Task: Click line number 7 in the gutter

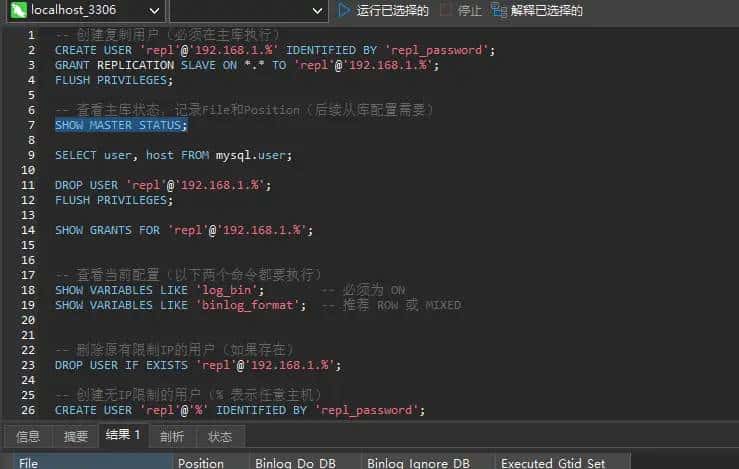Action: [31, 125]
